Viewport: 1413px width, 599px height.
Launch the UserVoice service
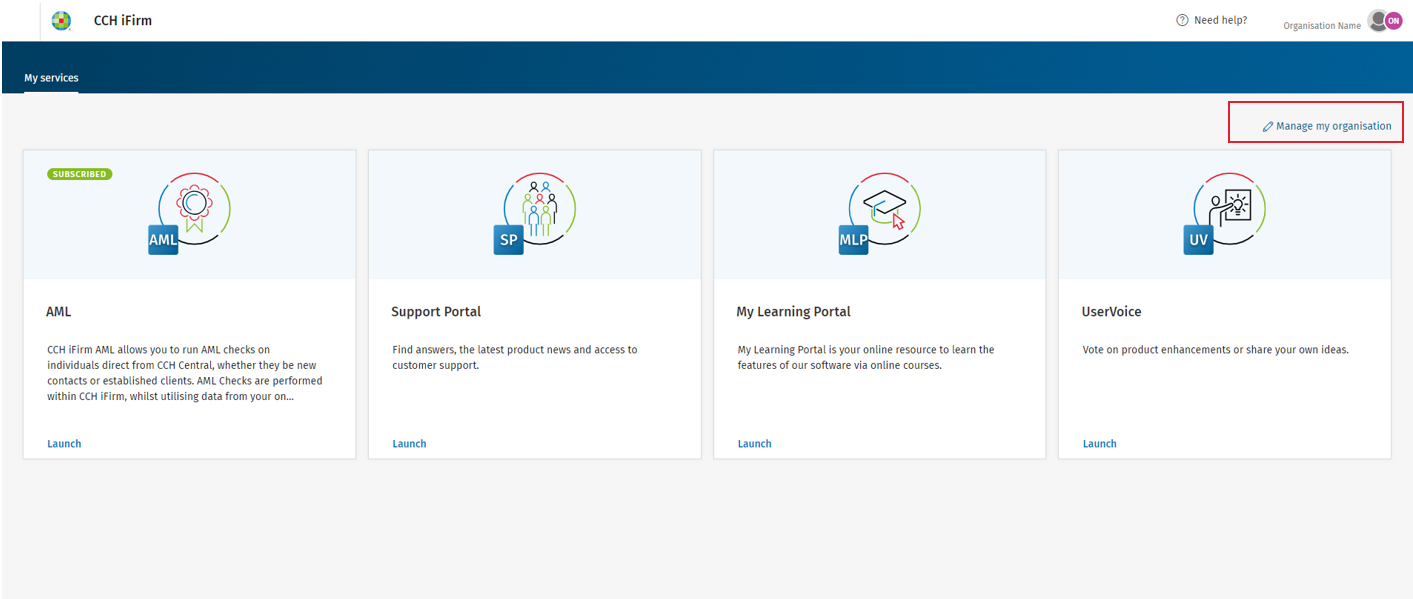coord(1100,444)
